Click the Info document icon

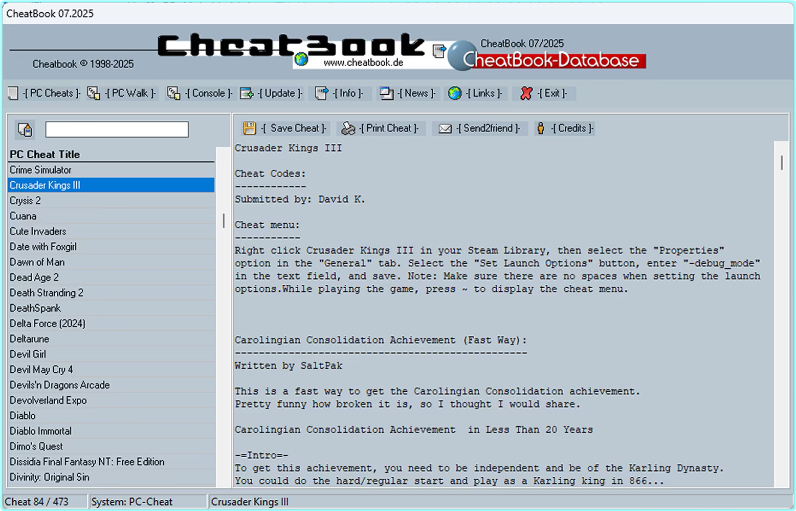[321, 93]
